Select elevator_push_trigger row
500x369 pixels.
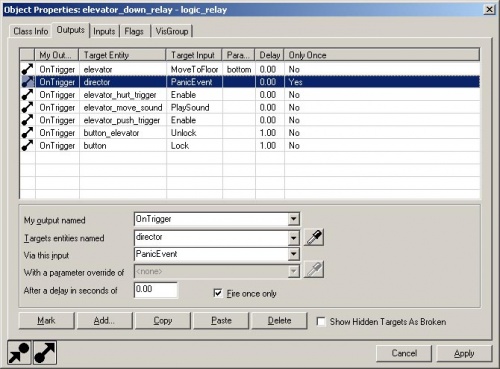pos(250,120)
